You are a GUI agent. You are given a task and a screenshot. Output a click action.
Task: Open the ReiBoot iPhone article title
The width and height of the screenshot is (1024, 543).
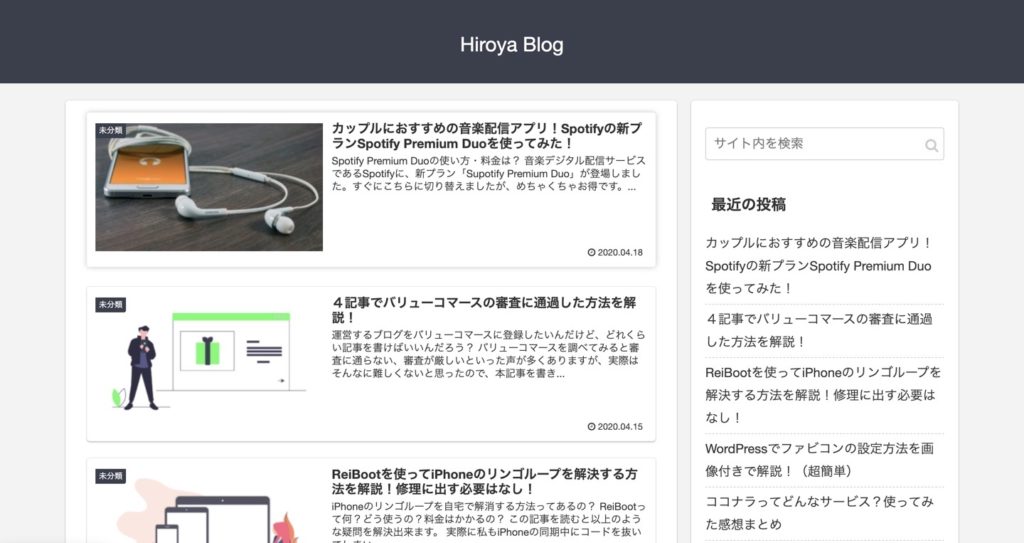coord(485,481)
